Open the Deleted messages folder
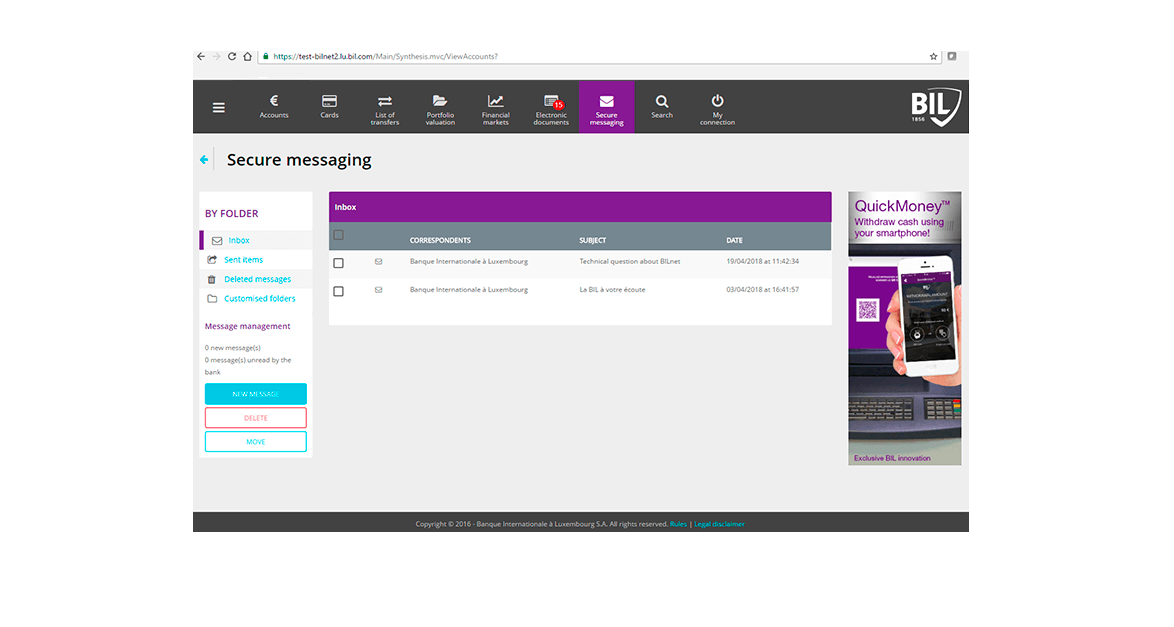Screen dimensions: 1174x627 258,279
